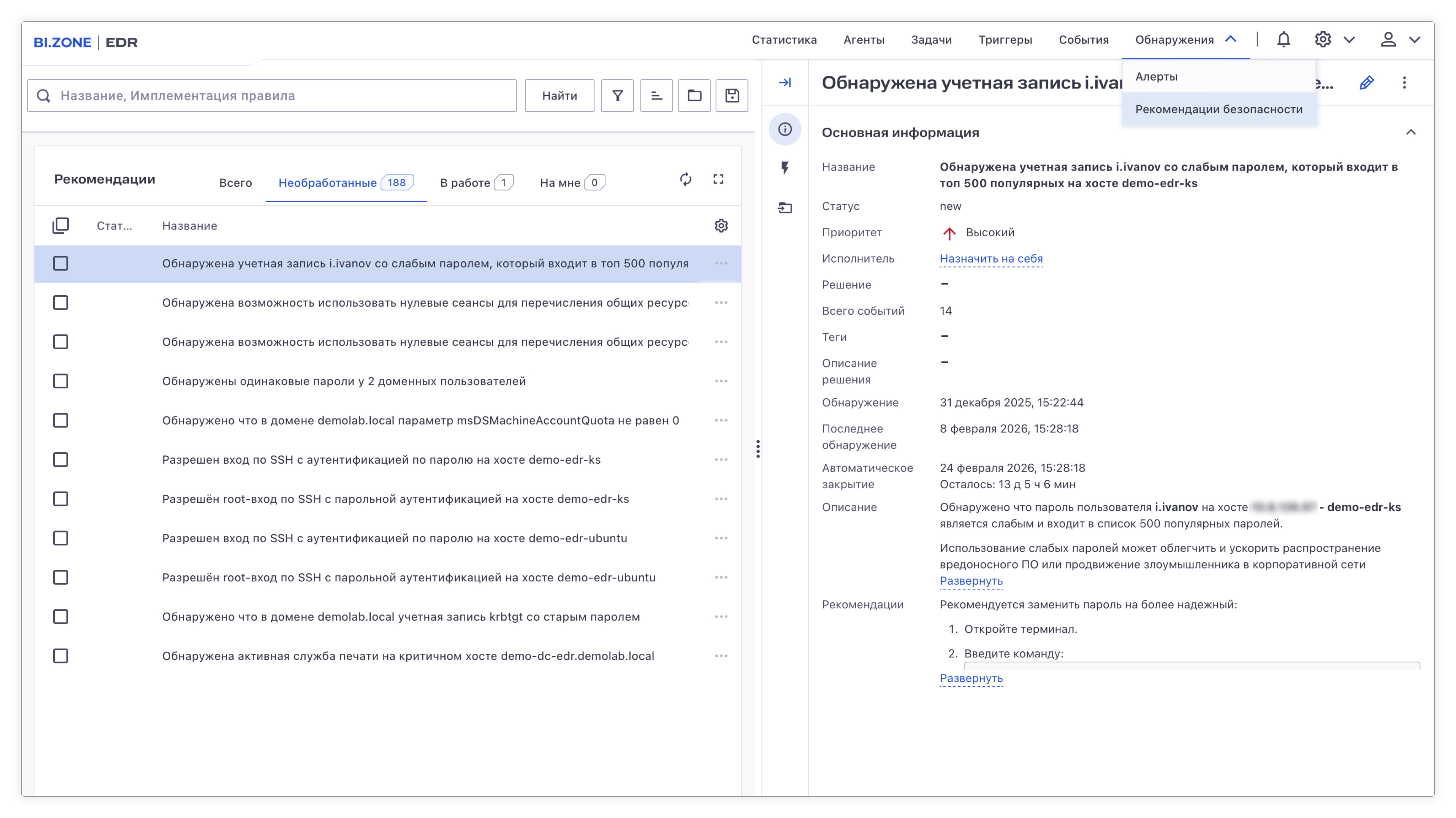The width and height of the screenshot is (1456, 818).
Task: Click the Стат... column header
Action: click(114, 226)
